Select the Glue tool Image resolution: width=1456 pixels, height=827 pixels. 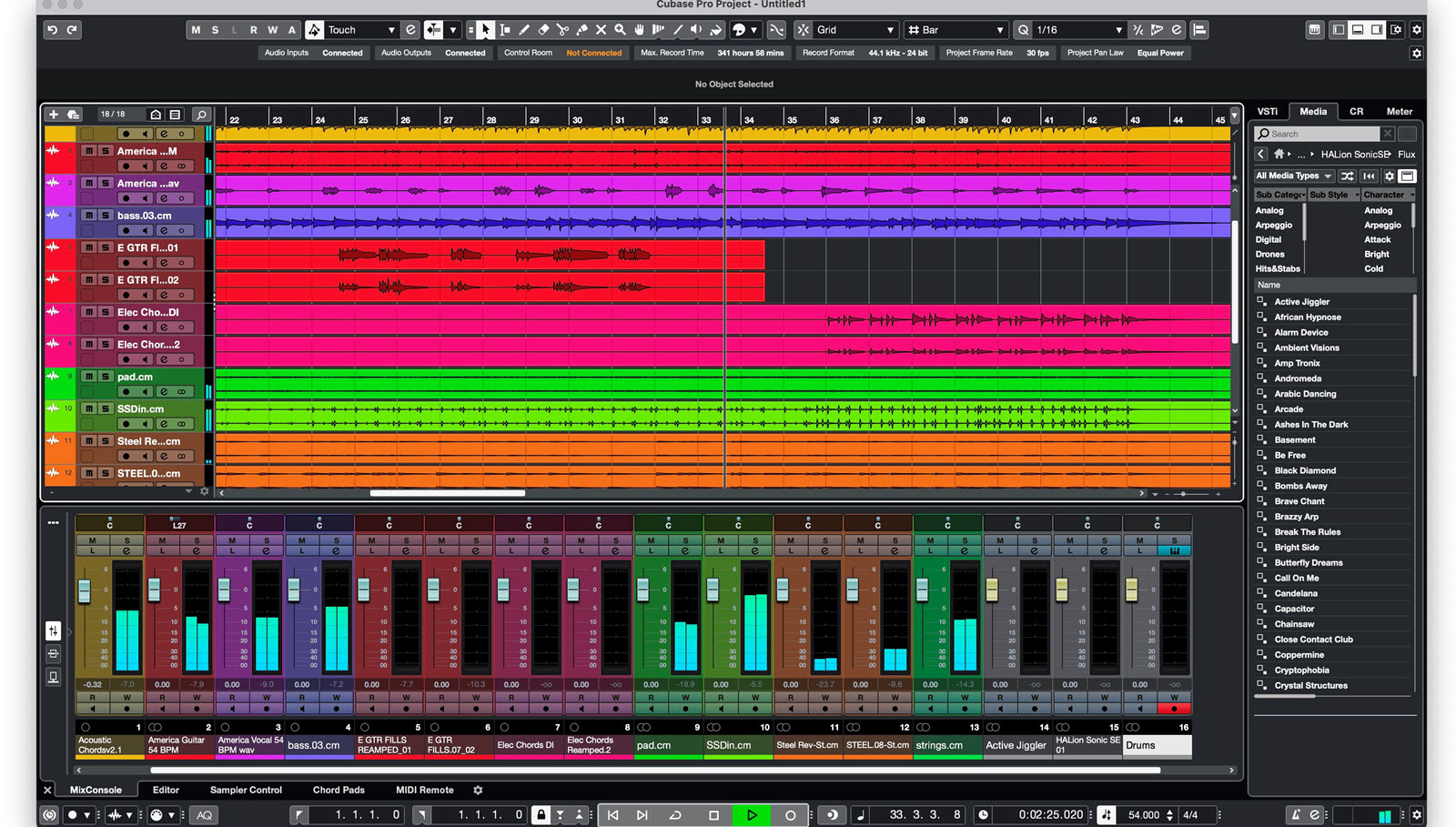[581, 30]
